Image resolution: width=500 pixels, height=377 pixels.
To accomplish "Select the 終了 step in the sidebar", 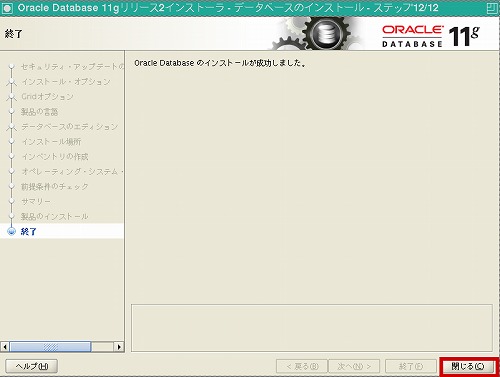I will click(x=28, y=231).
